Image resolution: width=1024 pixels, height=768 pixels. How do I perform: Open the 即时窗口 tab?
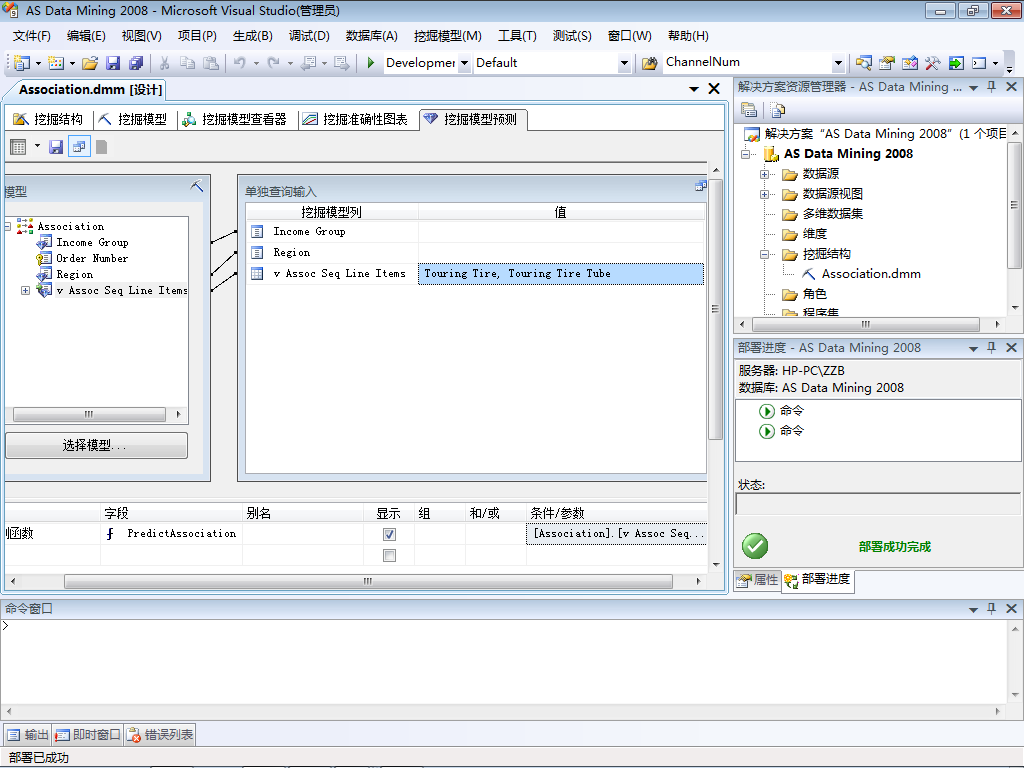(x=88, y=735)
